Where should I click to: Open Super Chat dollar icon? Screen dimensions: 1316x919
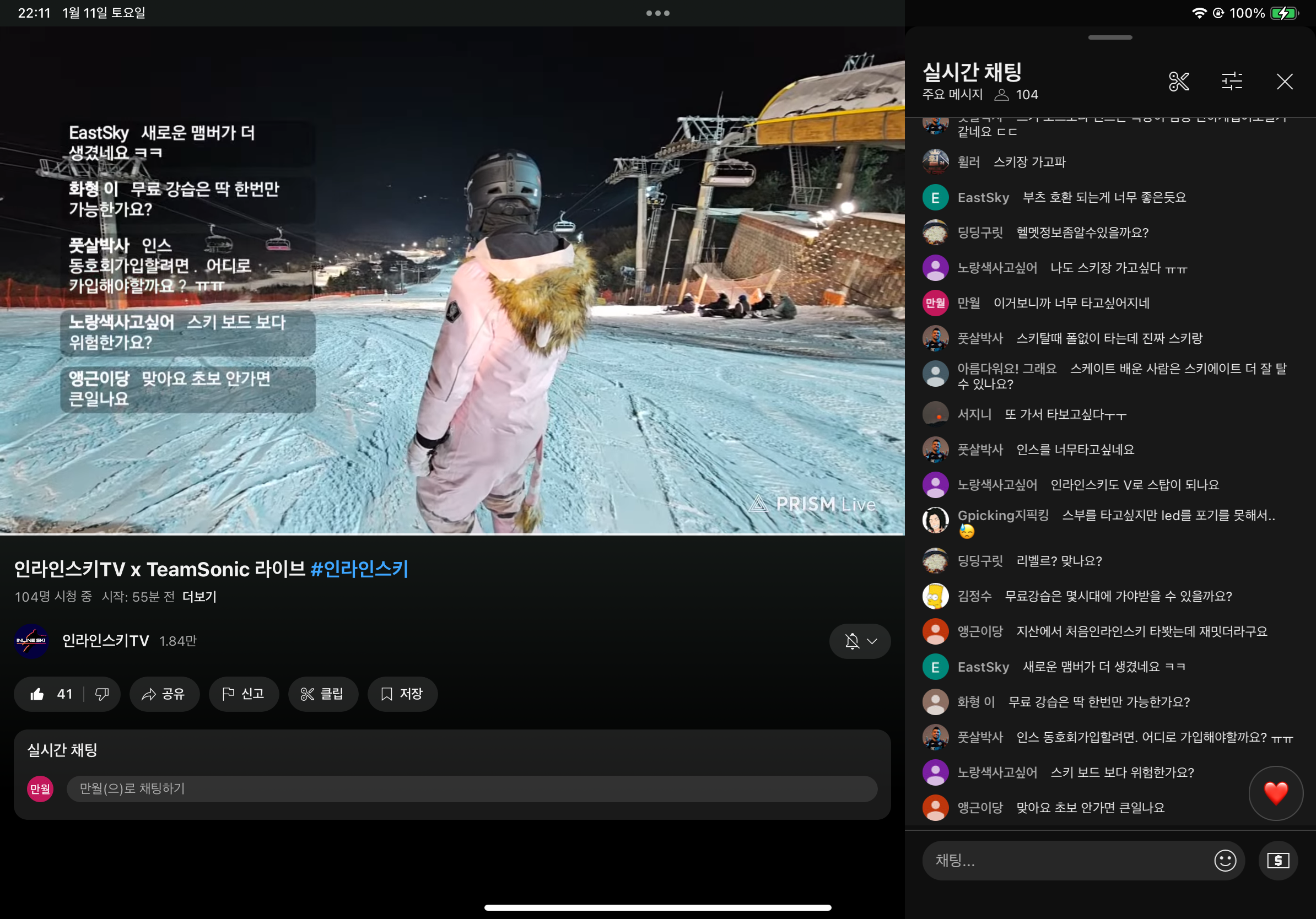coord(1277,860)
